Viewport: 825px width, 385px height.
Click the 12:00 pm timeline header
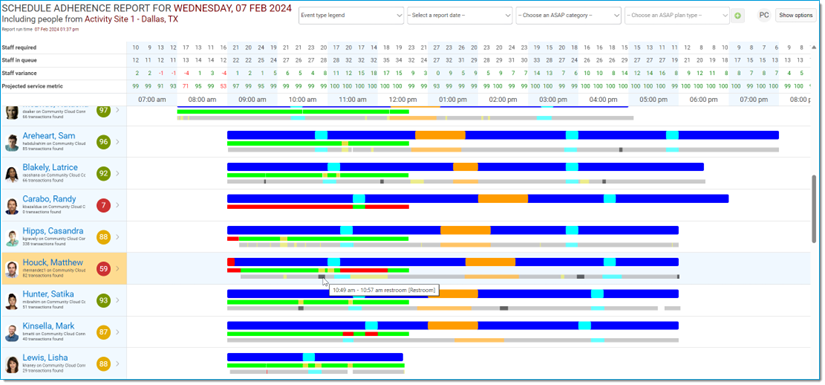(x=403, y=99)
